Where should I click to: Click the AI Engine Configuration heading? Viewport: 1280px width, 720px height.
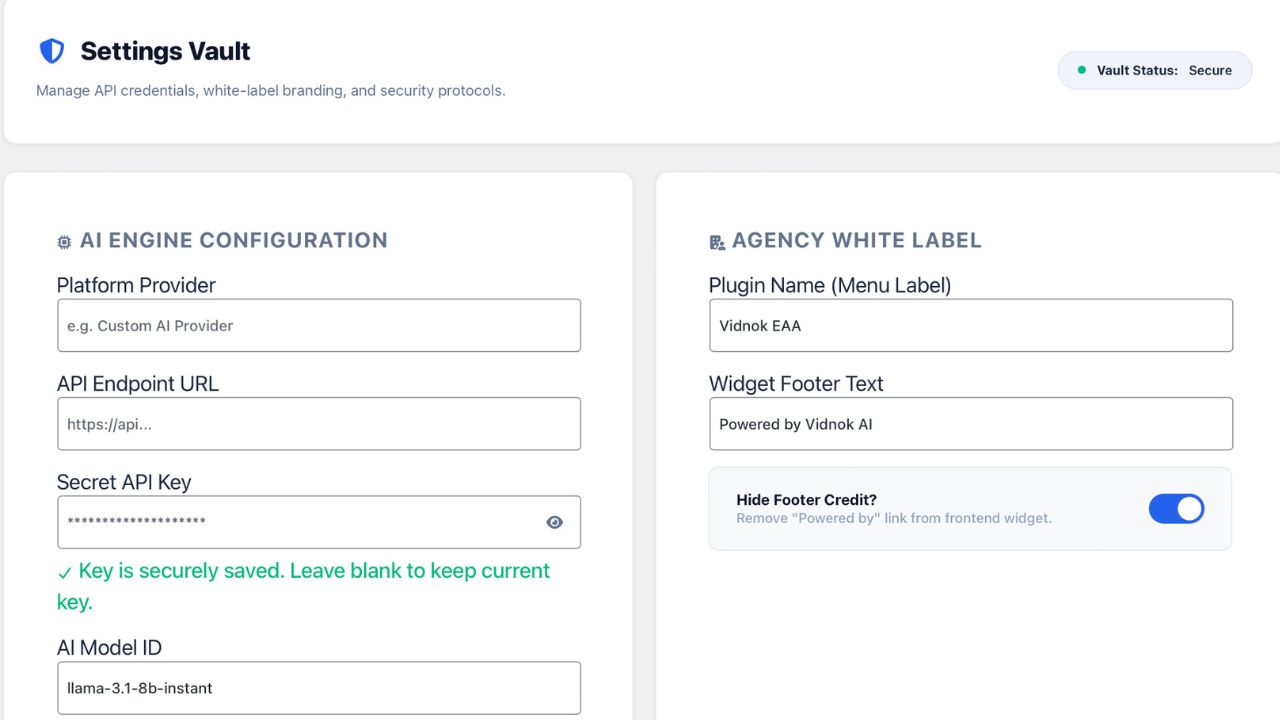[x=234, y=240]
